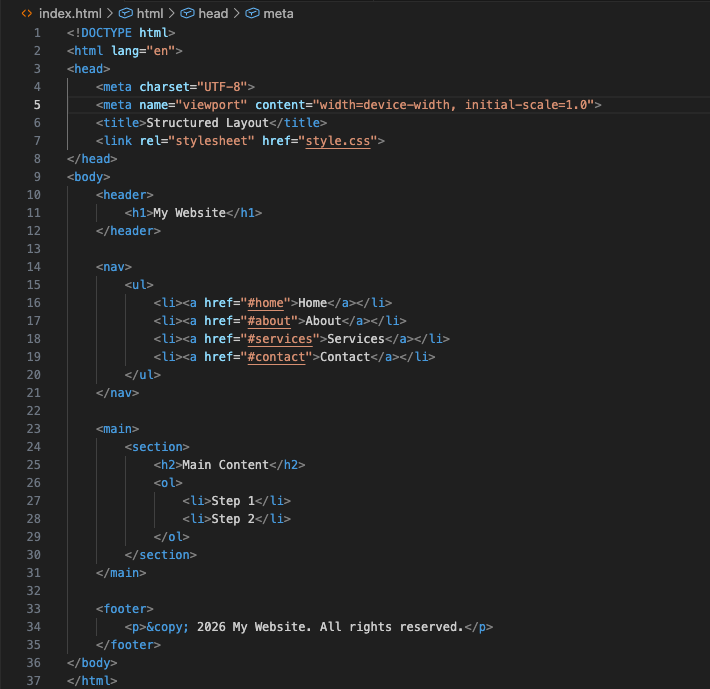
Task: Click the opening footer tag
Action: tap(125, 609)
